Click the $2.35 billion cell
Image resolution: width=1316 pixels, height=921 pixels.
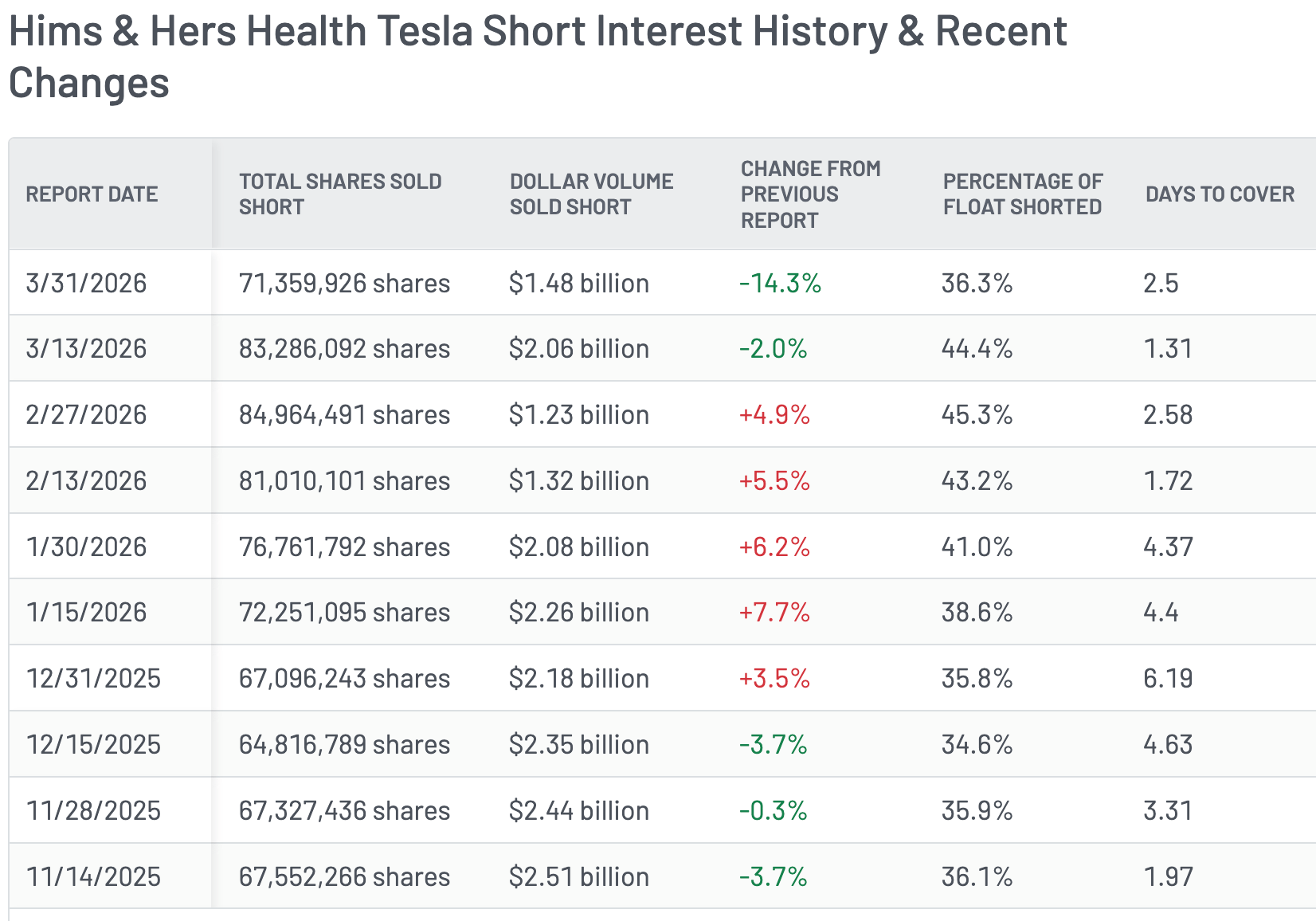579,745
